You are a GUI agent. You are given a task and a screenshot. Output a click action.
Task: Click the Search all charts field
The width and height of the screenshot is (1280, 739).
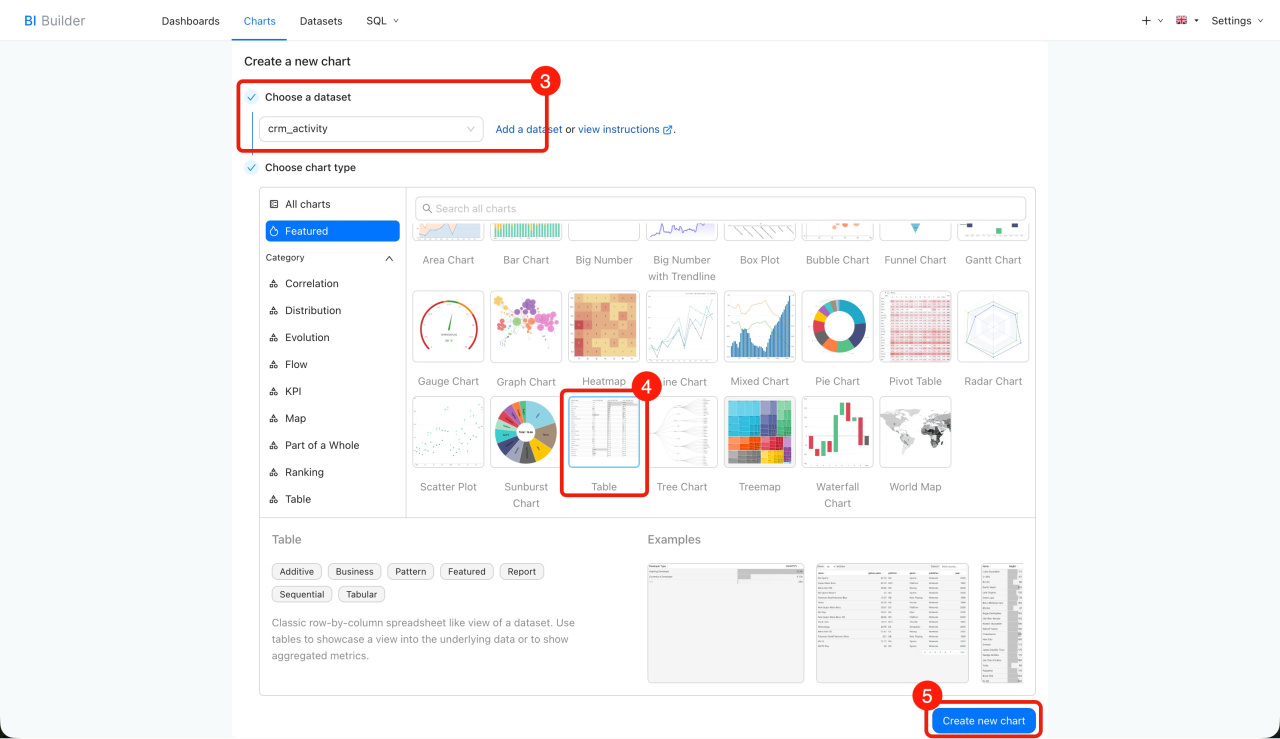coord(720,209)
